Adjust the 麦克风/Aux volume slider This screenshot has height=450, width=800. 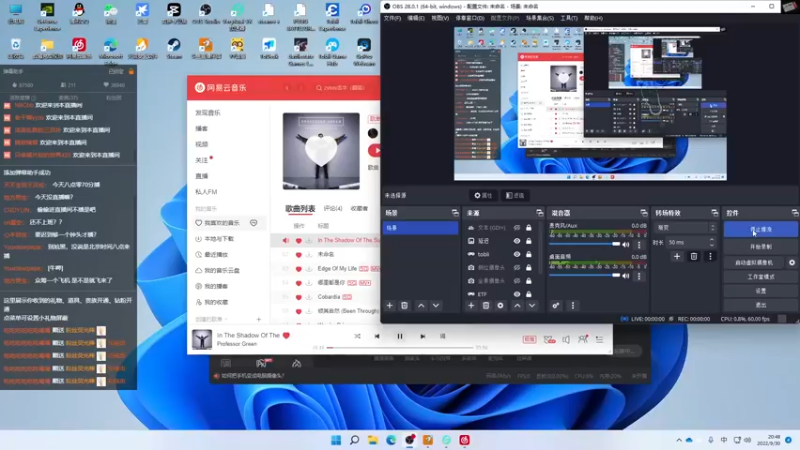(585, 244)
